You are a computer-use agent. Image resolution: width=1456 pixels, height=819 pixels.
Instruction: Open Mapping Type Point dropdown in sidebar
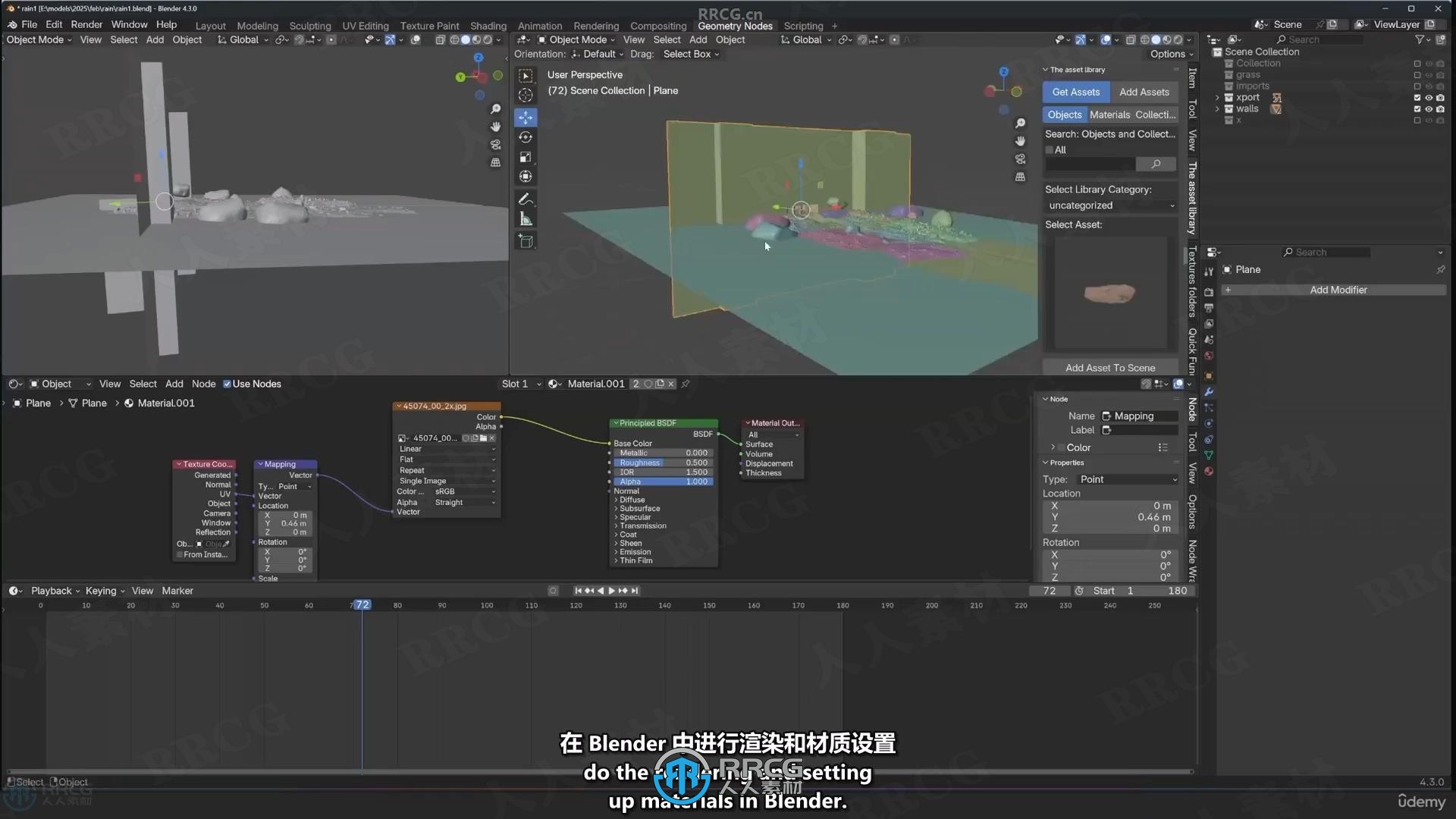click(x=1128, y=480)
